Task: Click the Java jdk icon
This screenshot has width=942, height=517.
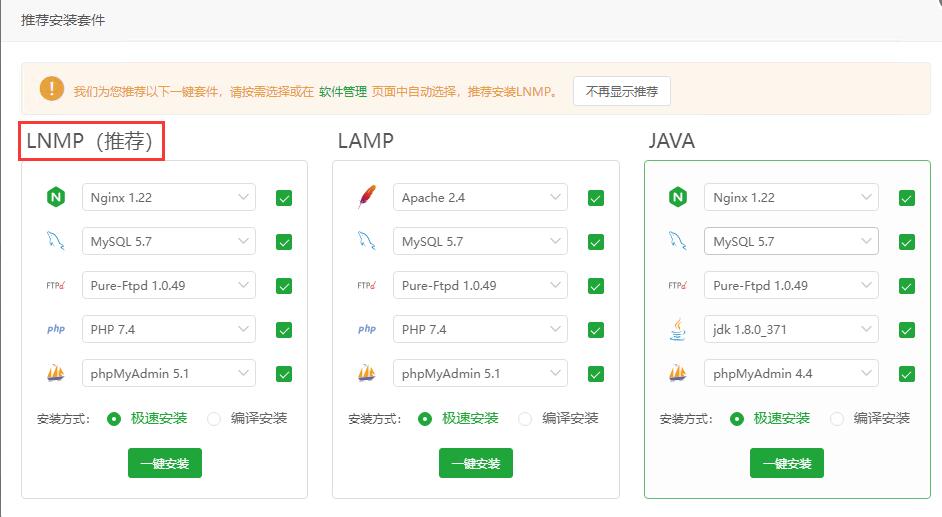Action: [678, 330]
